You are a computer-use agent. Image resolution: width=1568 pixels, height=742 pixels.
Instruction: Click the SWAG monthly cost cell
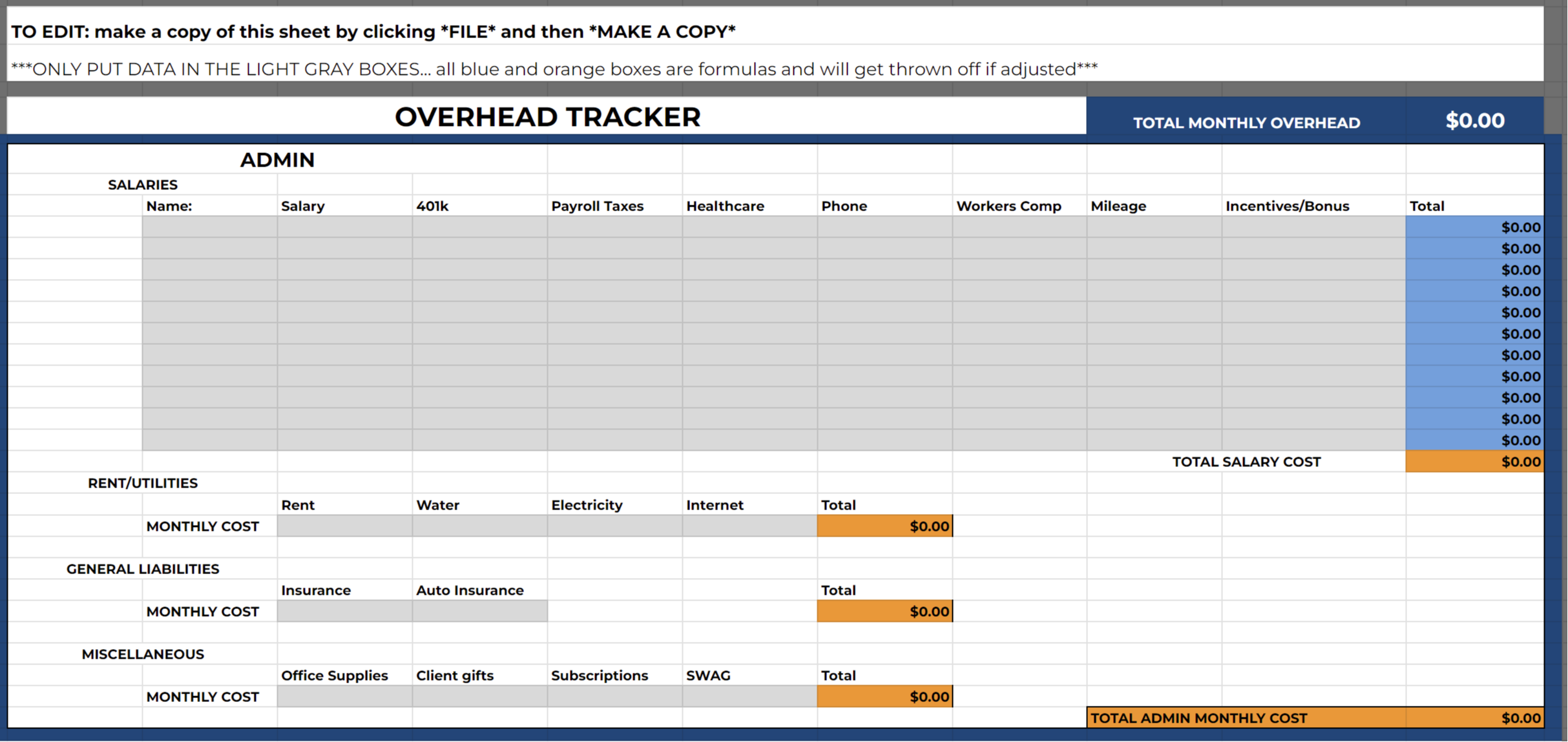[749, 696]
